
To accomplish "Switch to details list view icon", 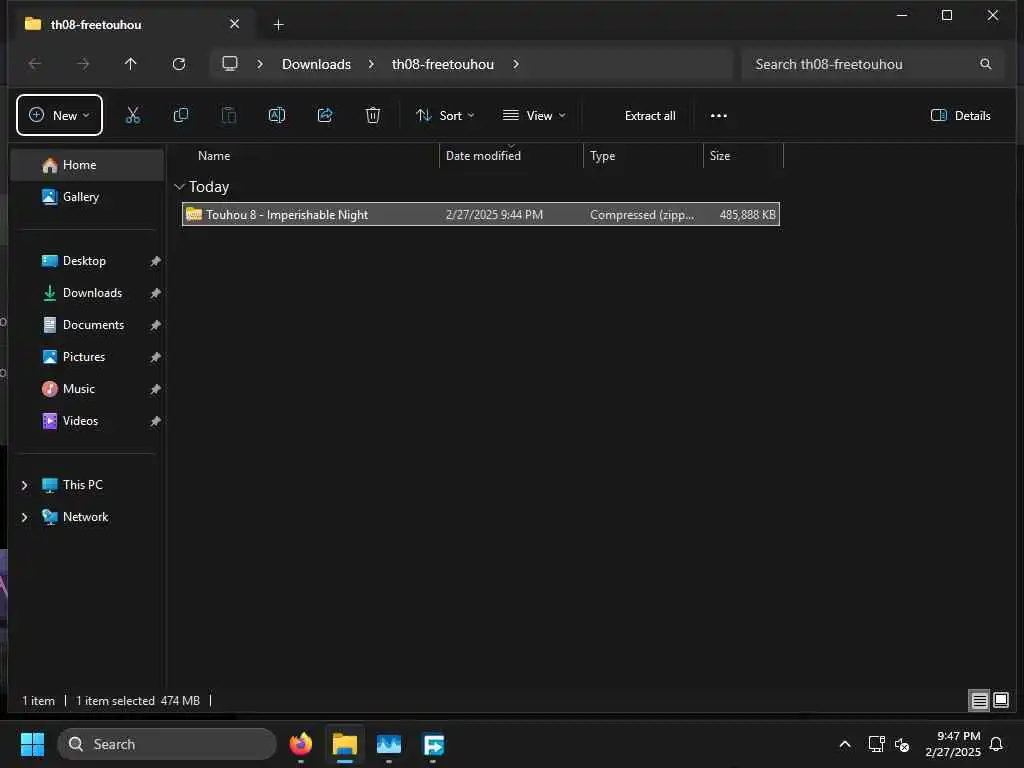I will point(979,701).
